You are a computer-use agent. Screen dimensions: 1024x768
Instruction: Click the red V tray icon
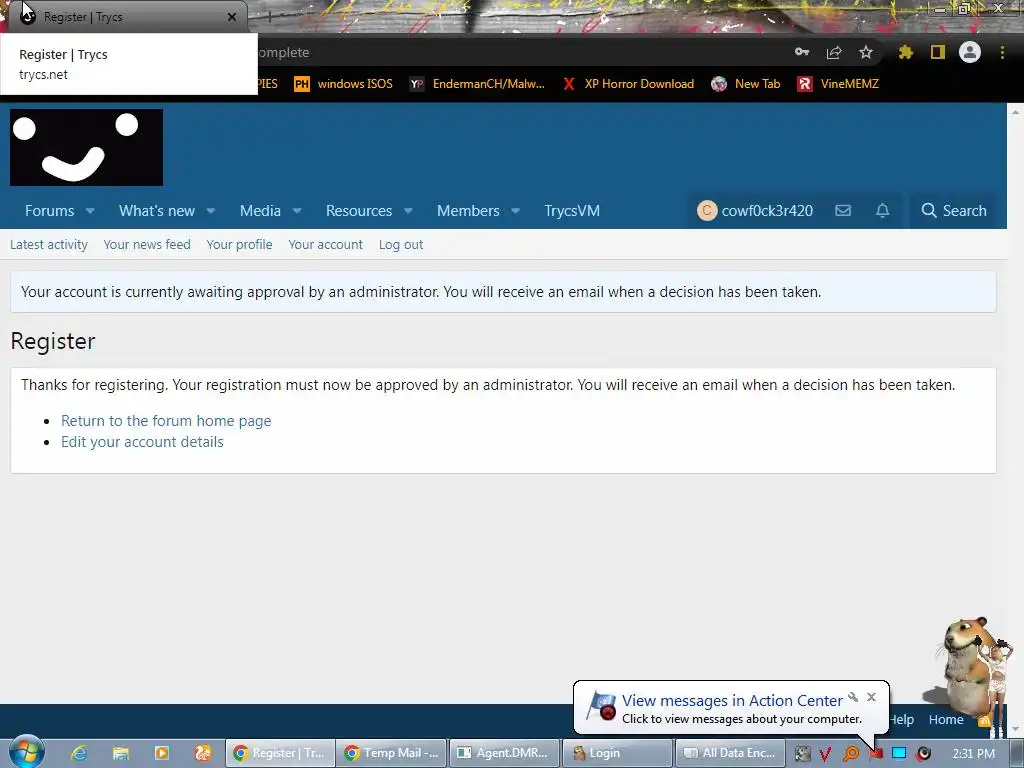pos(825,754)
